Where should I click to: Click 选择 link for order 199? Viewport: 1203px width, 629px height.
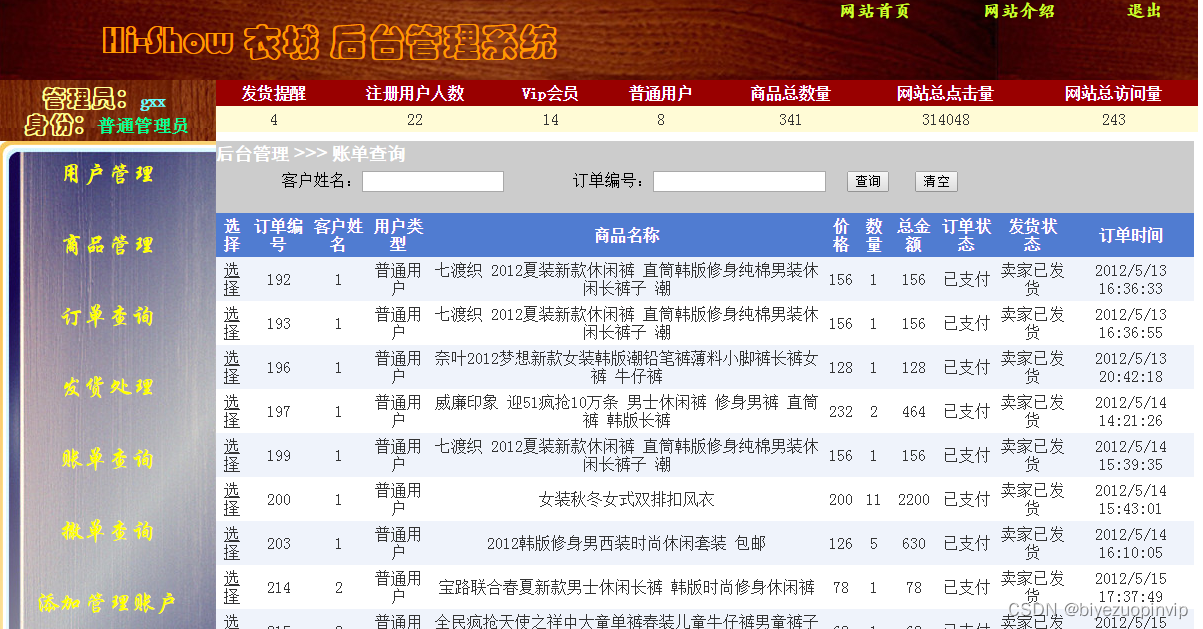click(232, 455)
